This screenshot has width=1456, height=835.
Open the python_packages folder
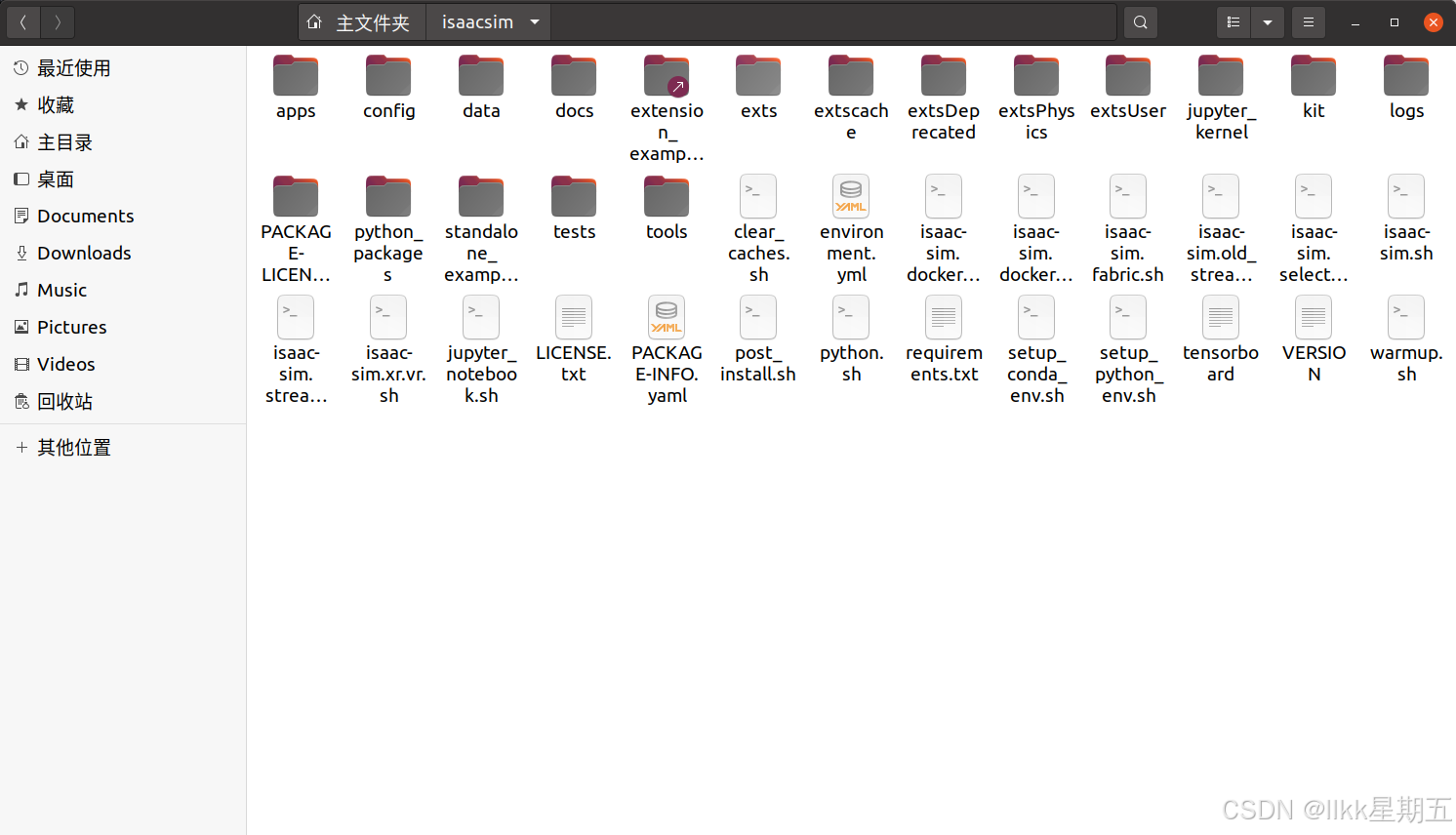pyautogui.click(x=388, y=229)
